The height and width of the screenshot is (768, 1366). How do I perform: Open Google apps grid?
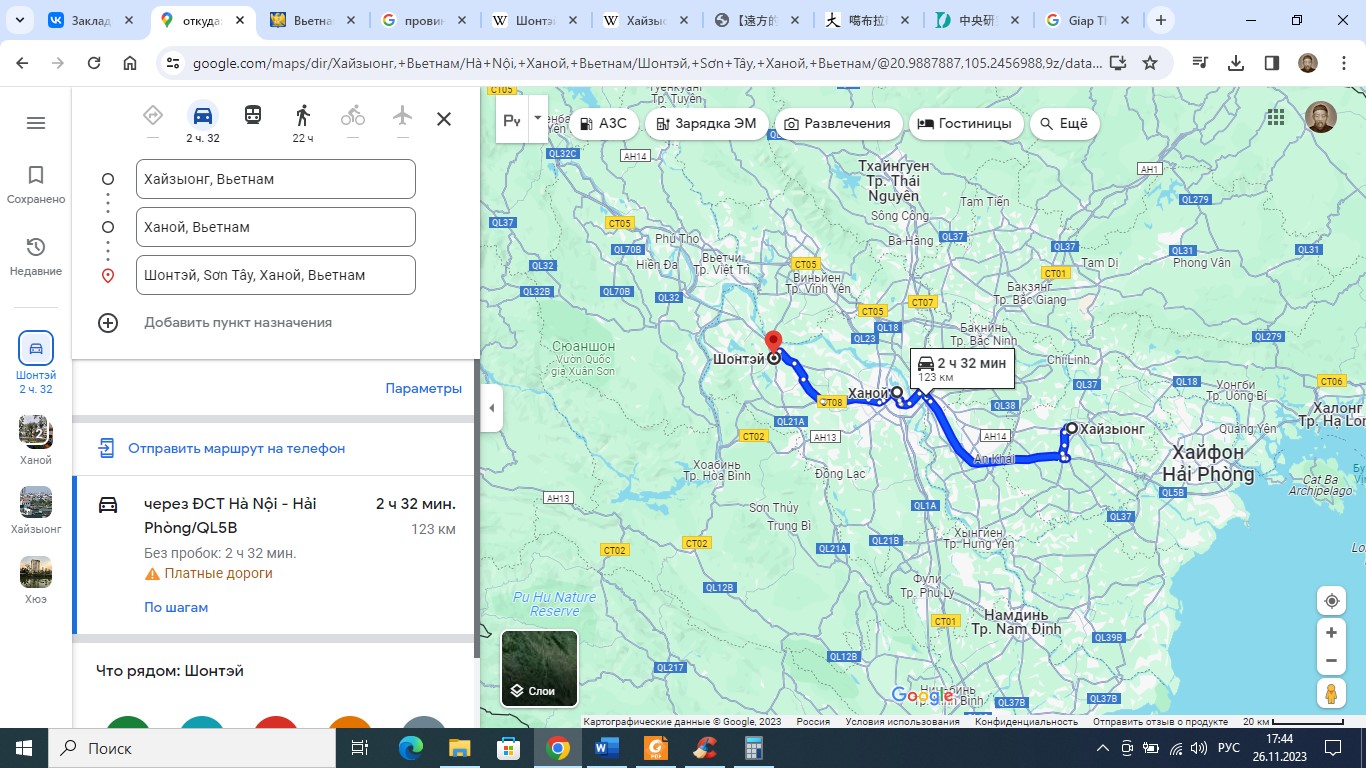click(x=1276, y=117)
